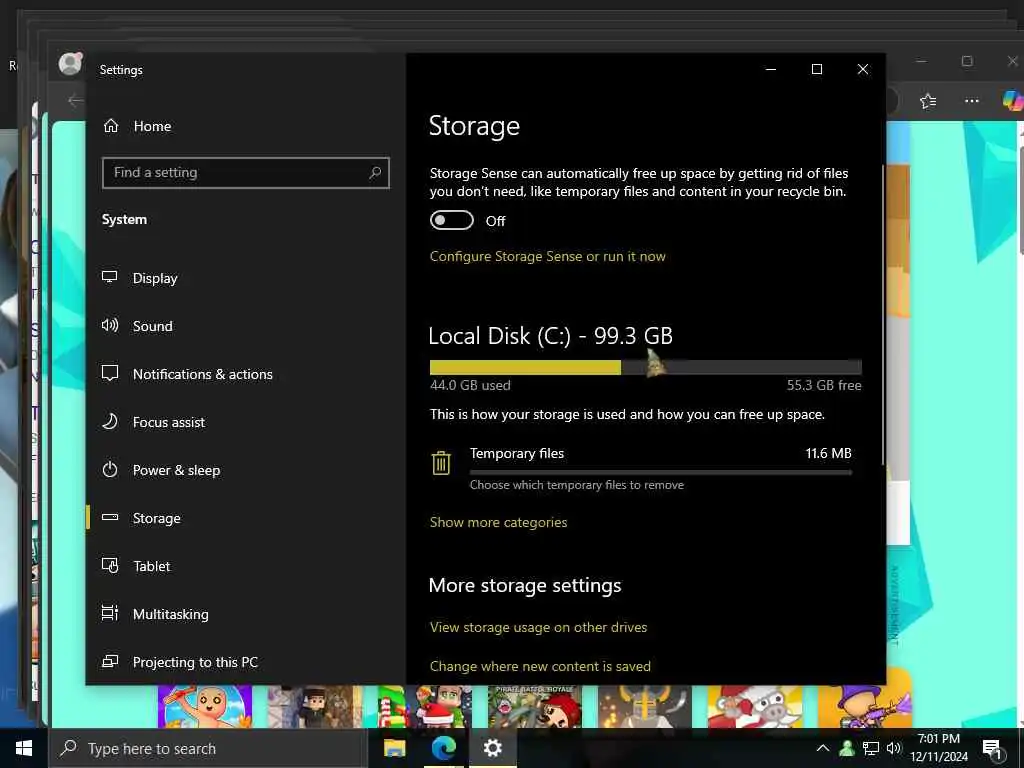The image size is (1024, 768).
Task: Open Focus assist settings
Action: point(168,422)
